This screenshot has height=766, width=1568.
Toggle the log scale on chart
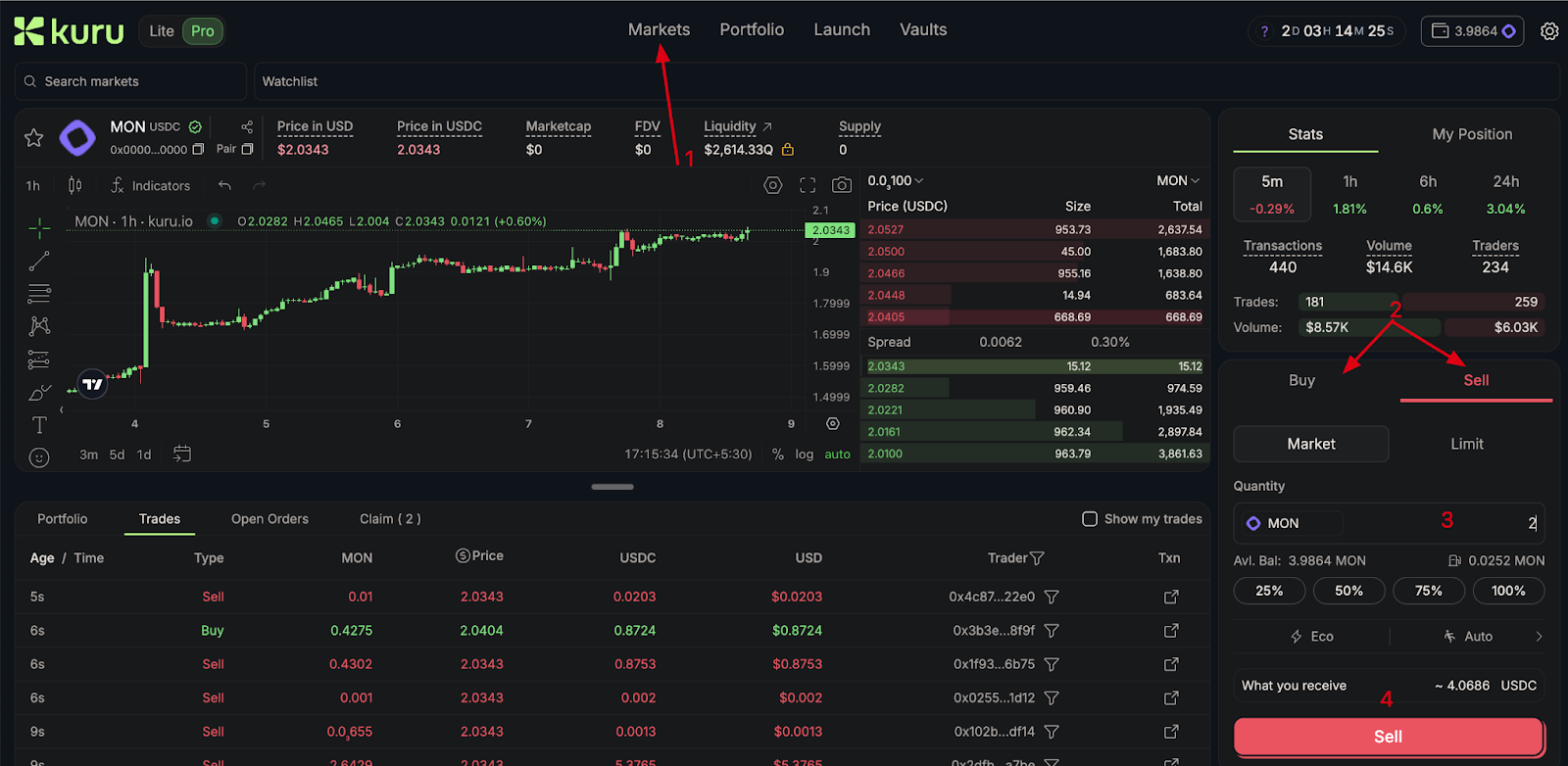[x=805, y=455]
